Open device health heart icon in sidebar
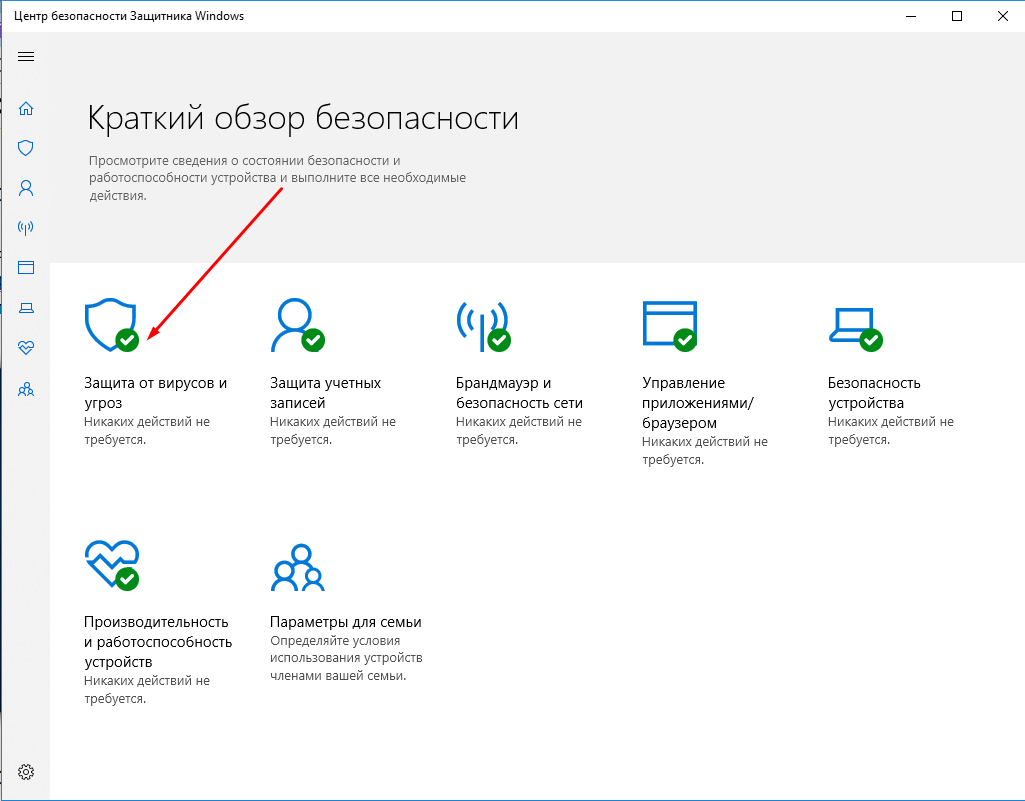This screenshot has height=801, width=1025. coord(25,347)
